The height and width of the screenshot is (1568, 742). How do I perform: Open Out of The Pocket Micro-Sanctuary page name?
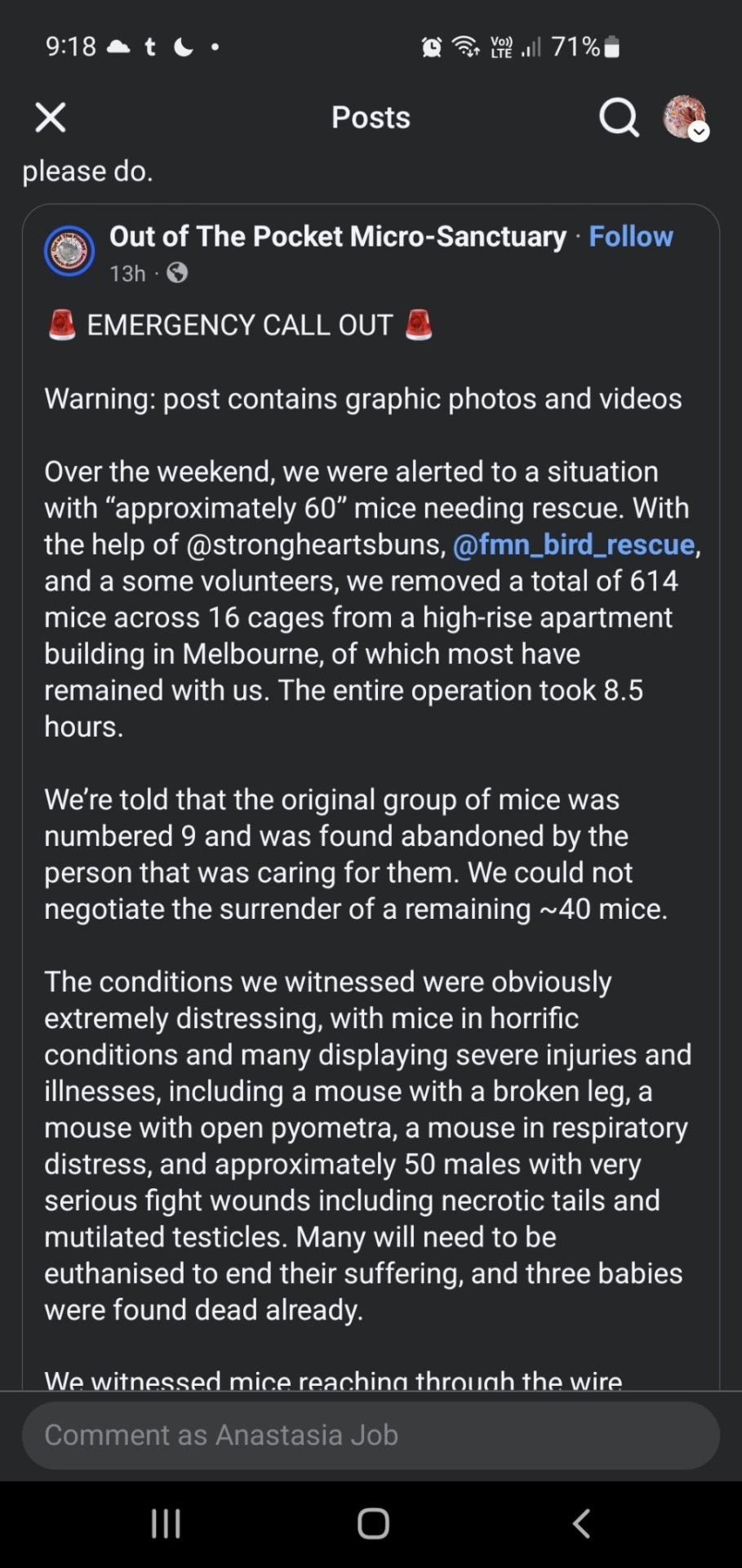click(x=338, y=236)
